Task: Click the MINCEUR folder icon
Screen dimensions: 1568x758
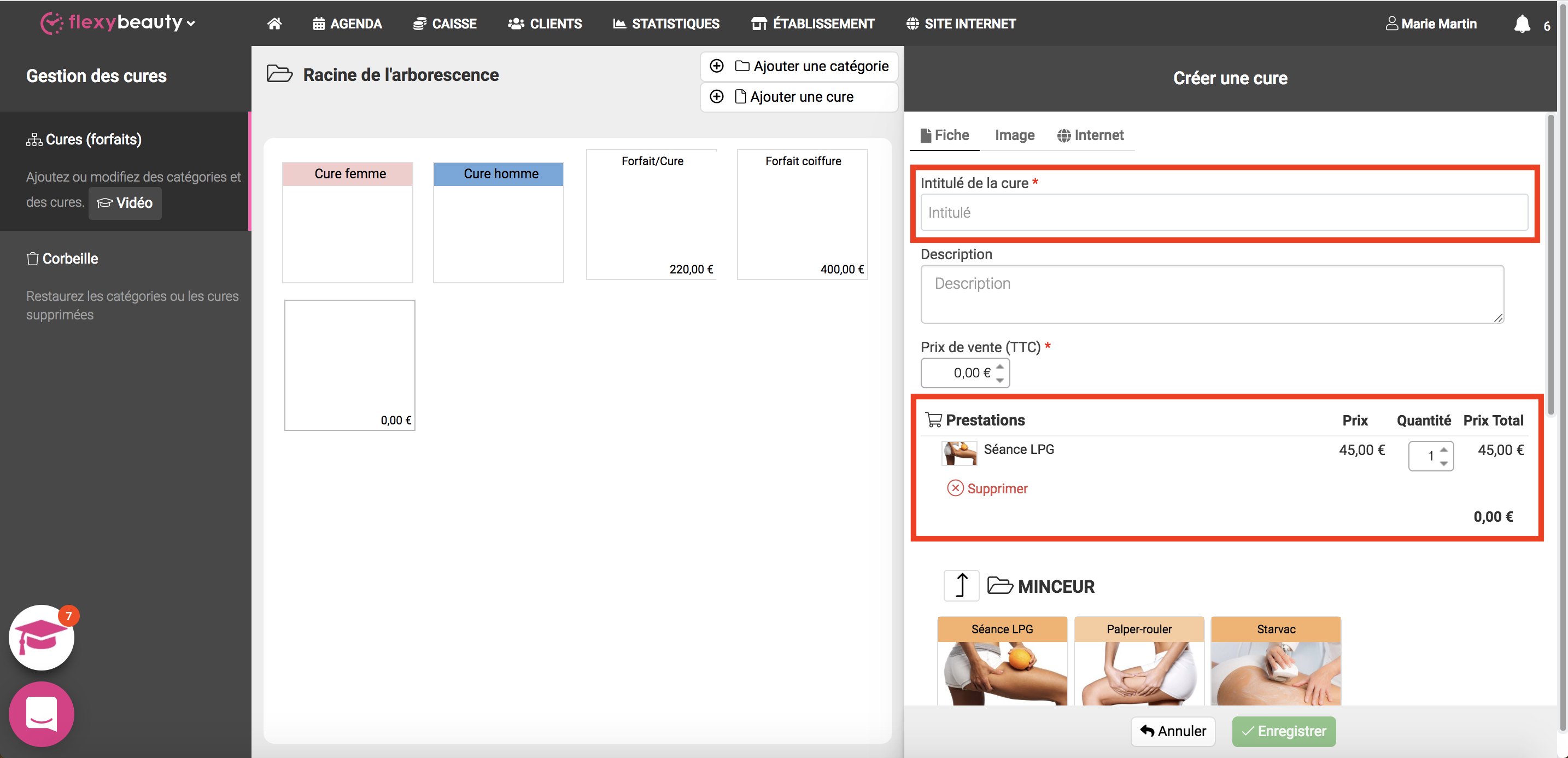Action: tap(1000, 586)
